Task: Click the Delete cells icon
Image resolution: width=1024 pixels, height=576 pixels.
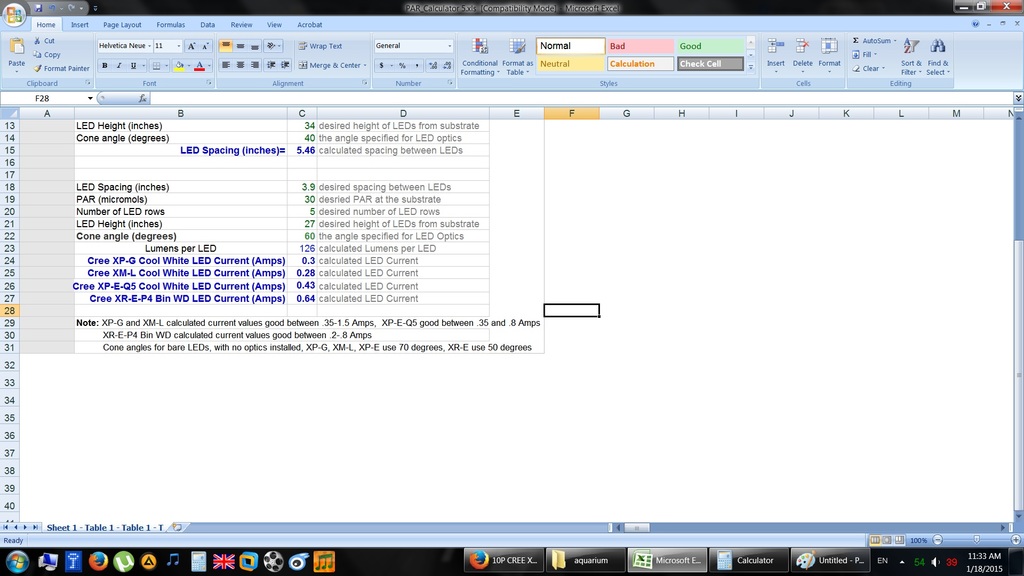Action: pos(802,47)
